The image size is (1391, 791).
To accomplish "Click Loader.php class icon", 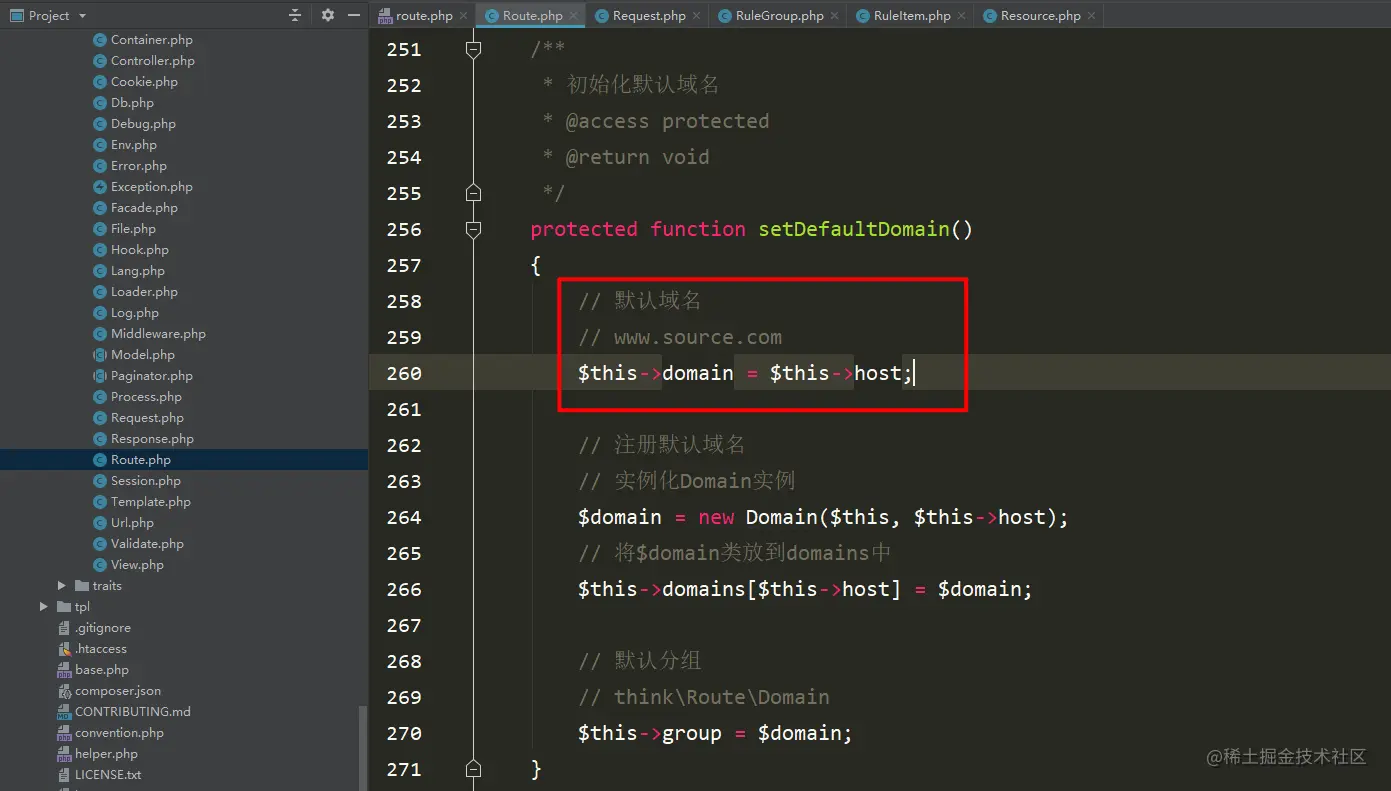I will pyautogui.click(x=100, y=292).
